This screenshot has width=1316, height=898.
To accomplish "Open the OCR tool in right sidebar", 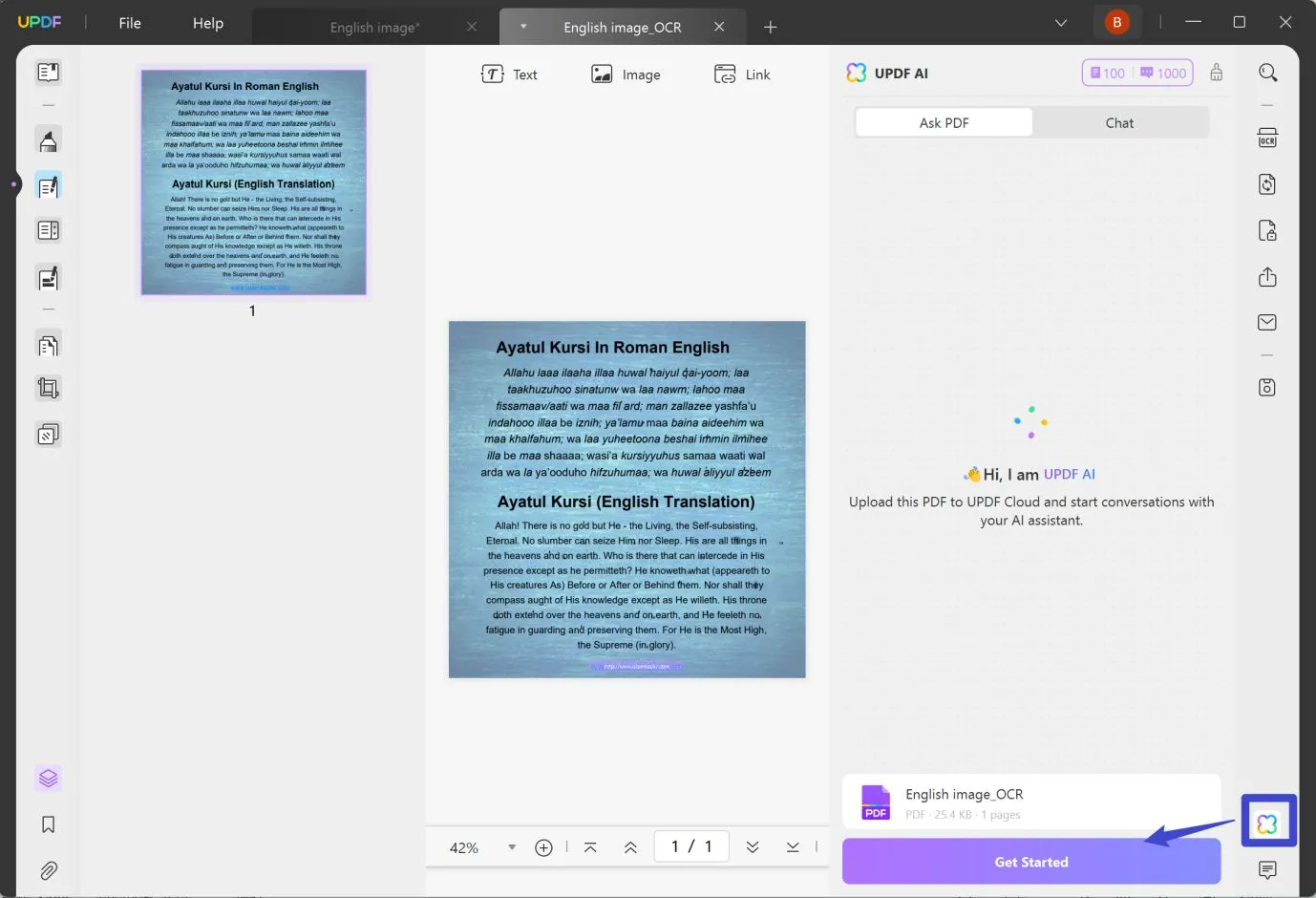I will tap(1267, 139).
